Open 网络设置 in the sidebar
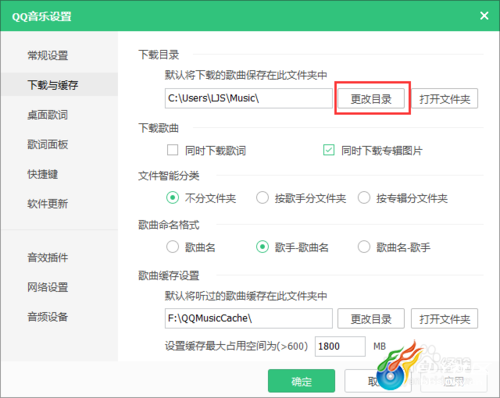This screenshot has width=500, height=398. coord(48,287)
